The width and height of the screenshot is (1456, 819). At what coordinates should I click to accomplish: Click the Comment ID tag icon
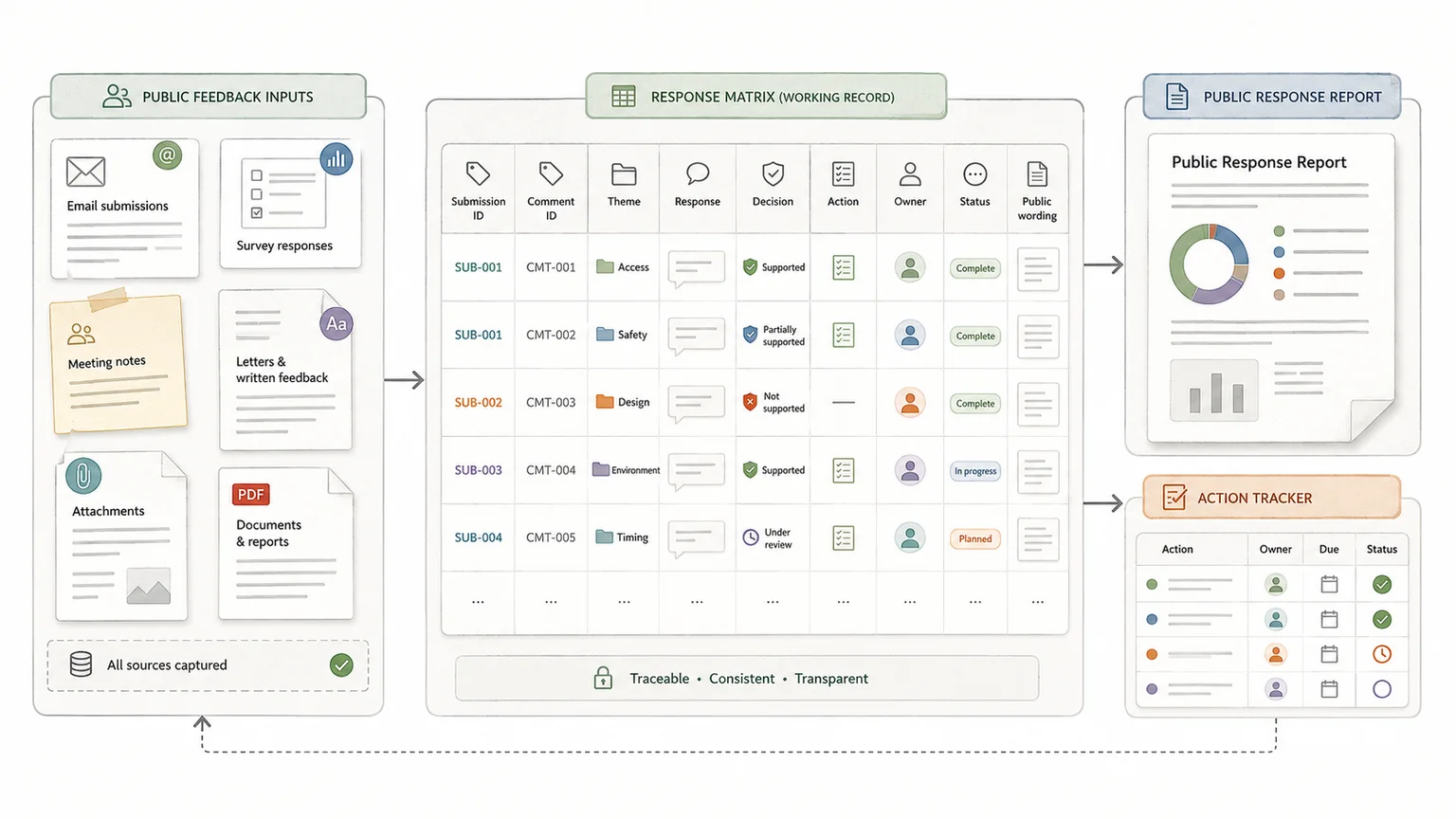551,173
